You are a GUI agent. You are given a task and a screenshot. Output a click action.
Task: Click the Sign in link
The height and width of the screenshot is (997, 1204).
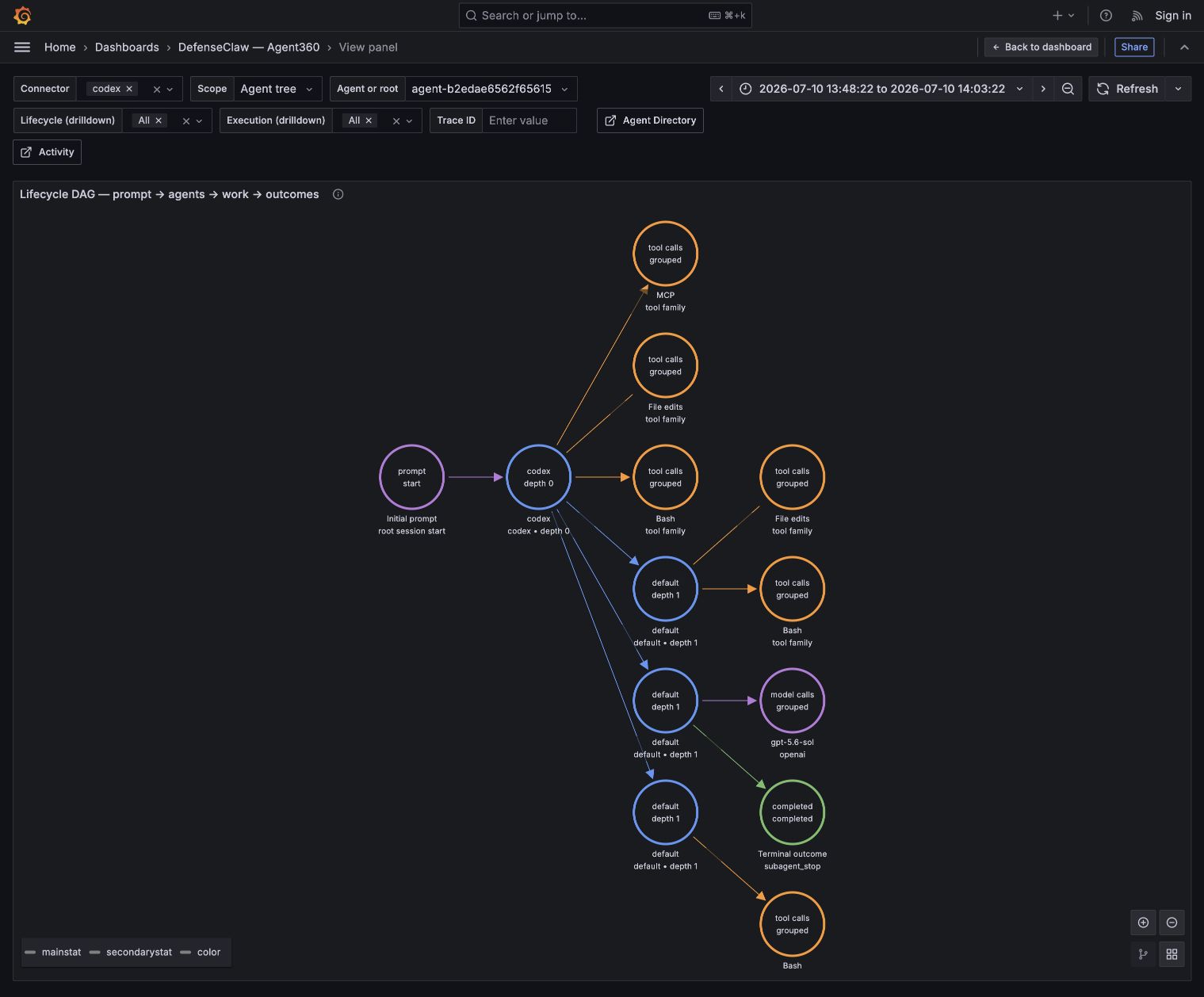(1173, 15)
